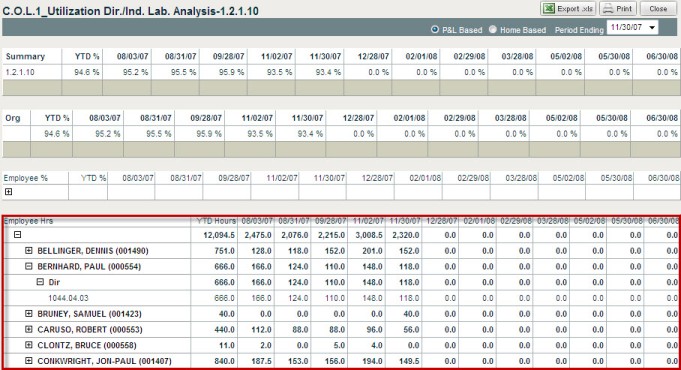Expand CONKWRIGHT, JON-PAUL employee row

click(29, 360)
